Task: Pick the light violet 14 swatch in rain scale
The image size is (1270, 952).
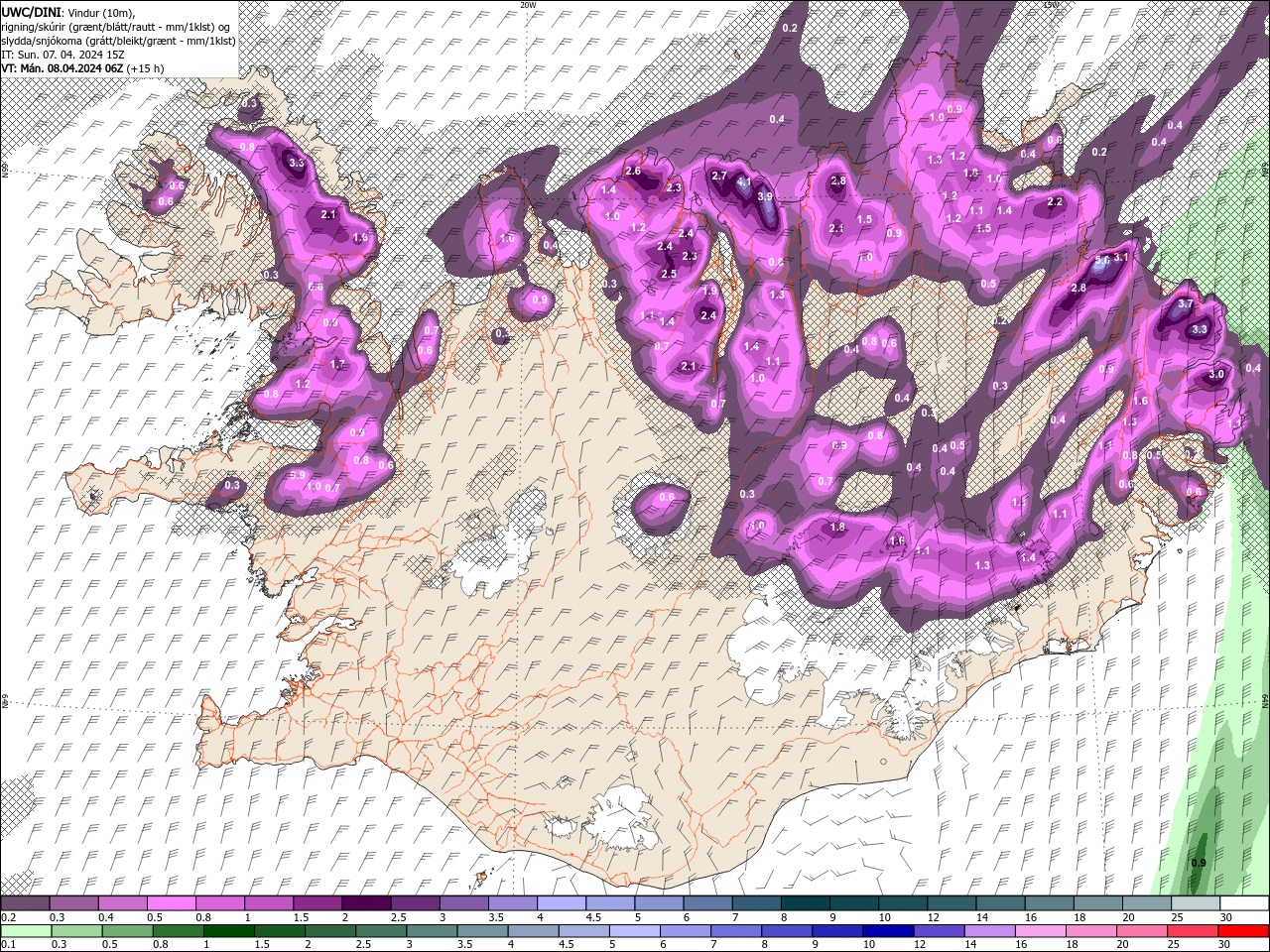Action: click(989, 931)
